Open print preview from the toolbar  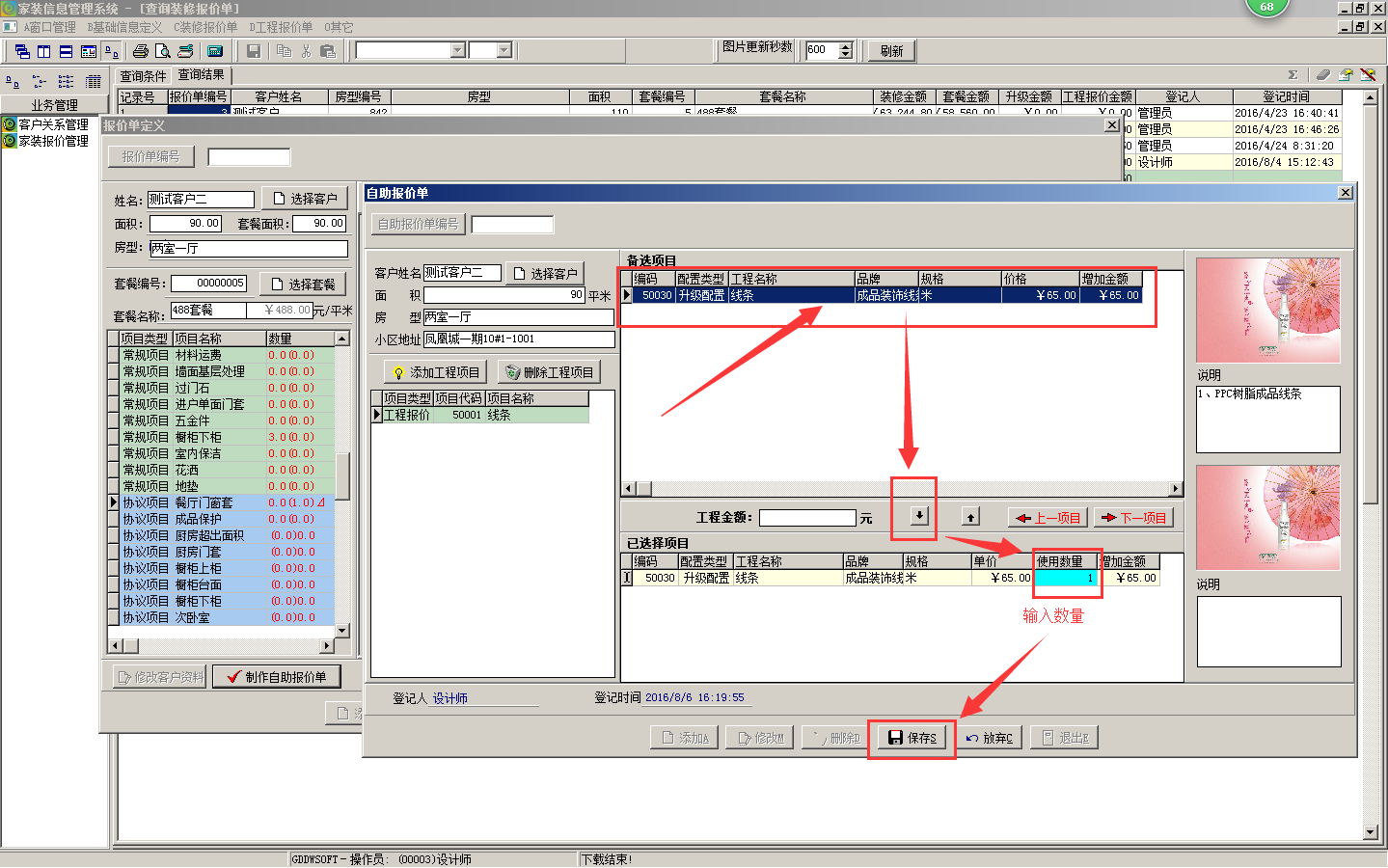tap(163, 51)
